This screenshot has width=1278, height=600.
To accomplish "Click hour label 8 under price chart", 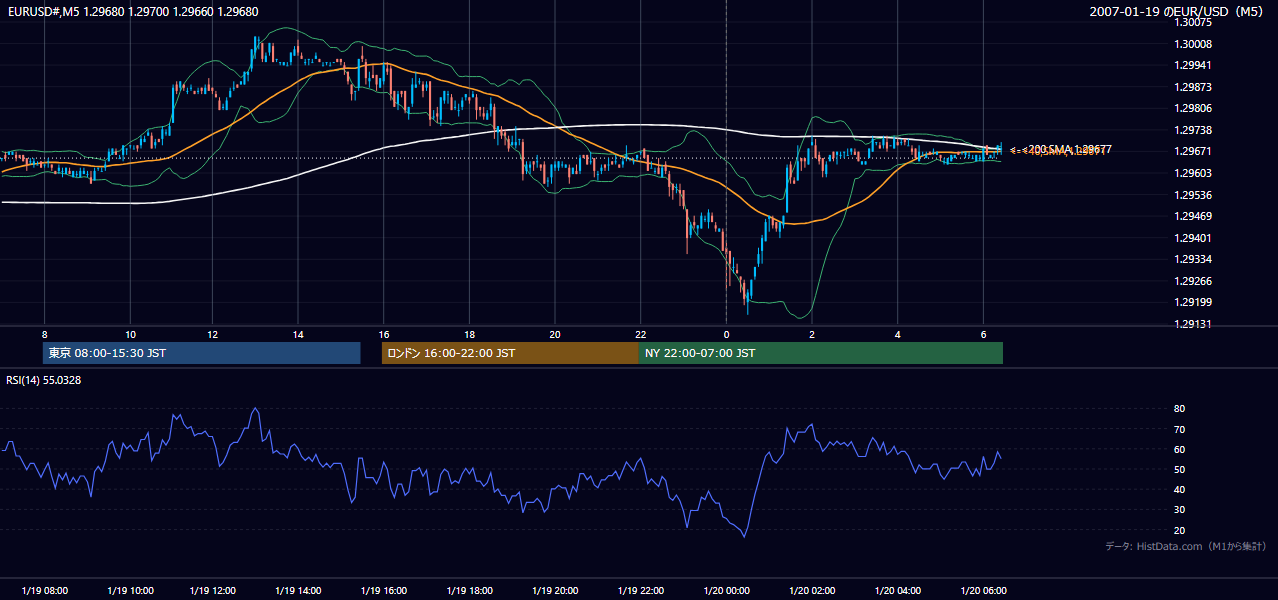I will pyautogui.click(x=44, y=334).
